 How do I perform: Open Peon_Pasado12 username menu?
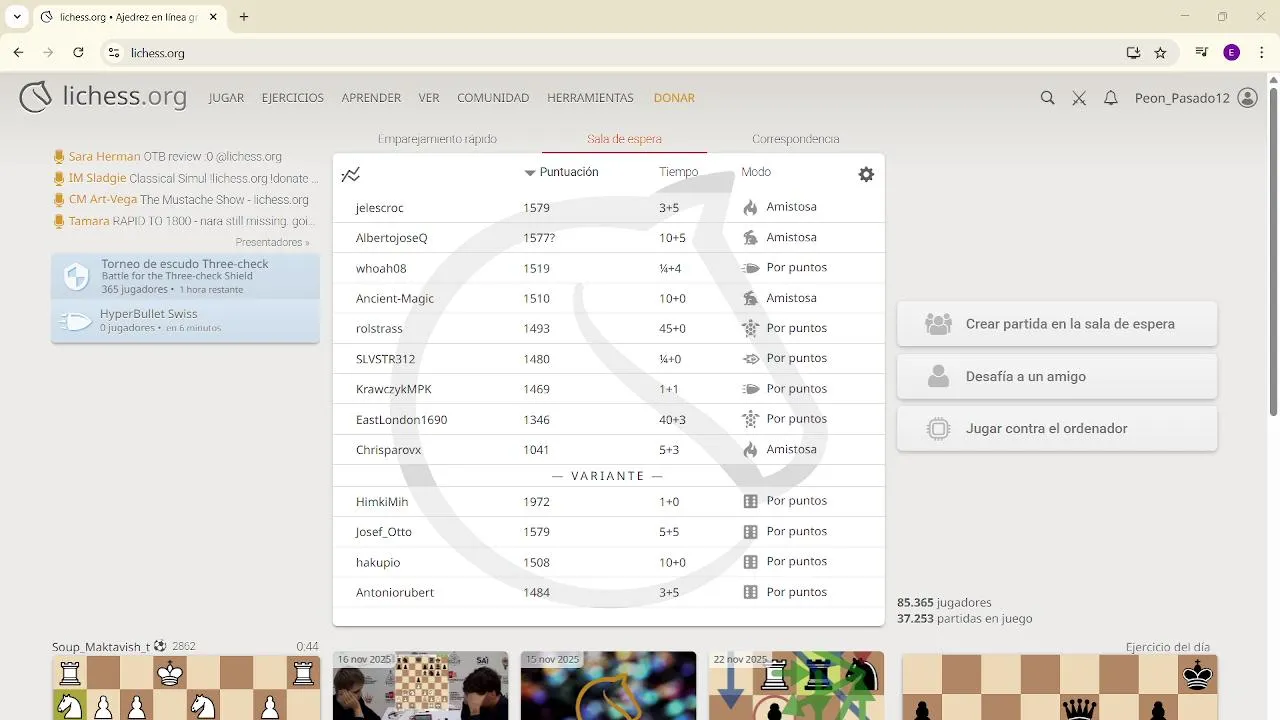click(x=1182, y=98)
